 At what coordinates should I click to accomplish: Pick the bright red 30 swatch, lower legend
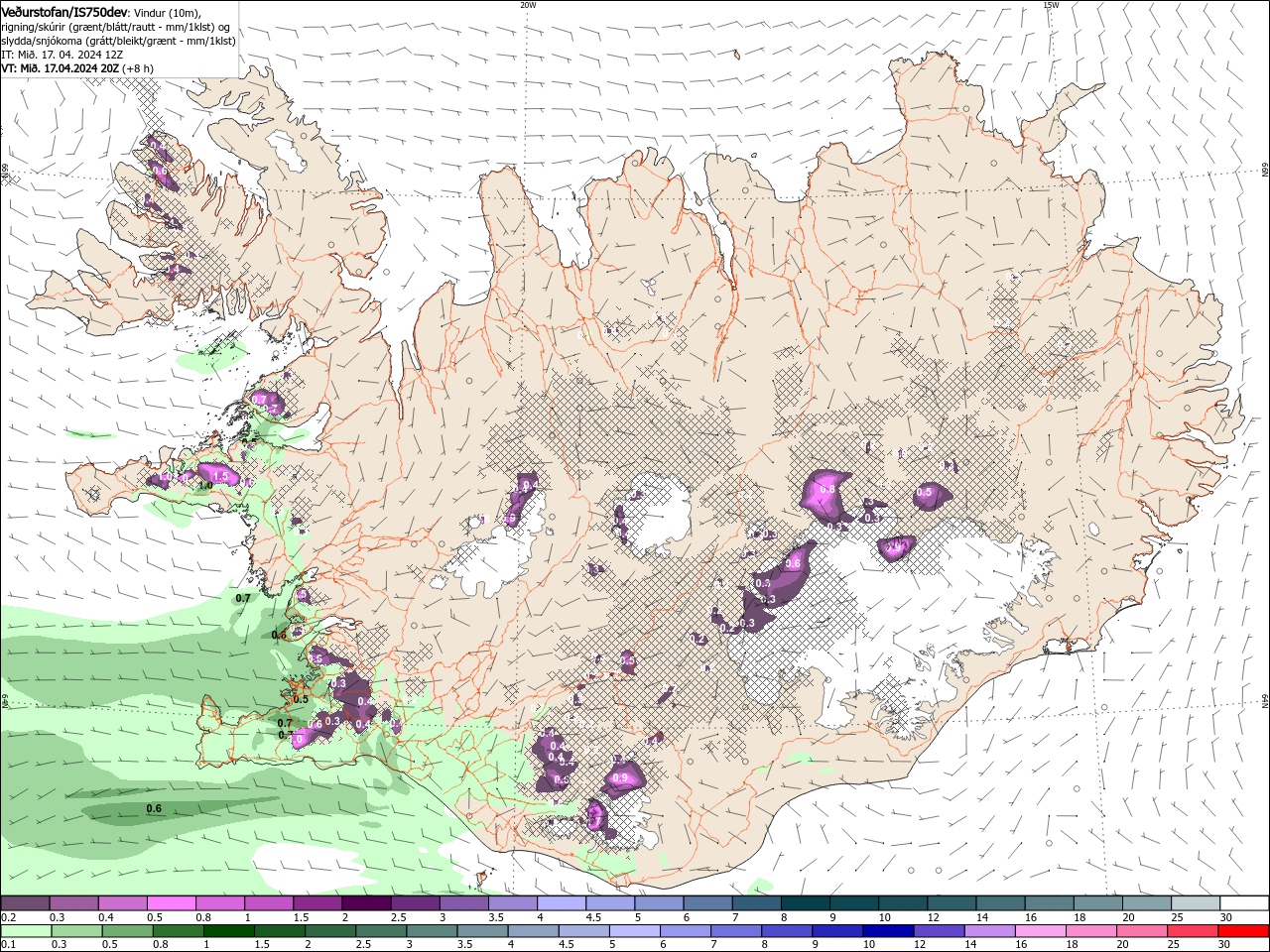pyautogui.click(x=1243, y=930)
